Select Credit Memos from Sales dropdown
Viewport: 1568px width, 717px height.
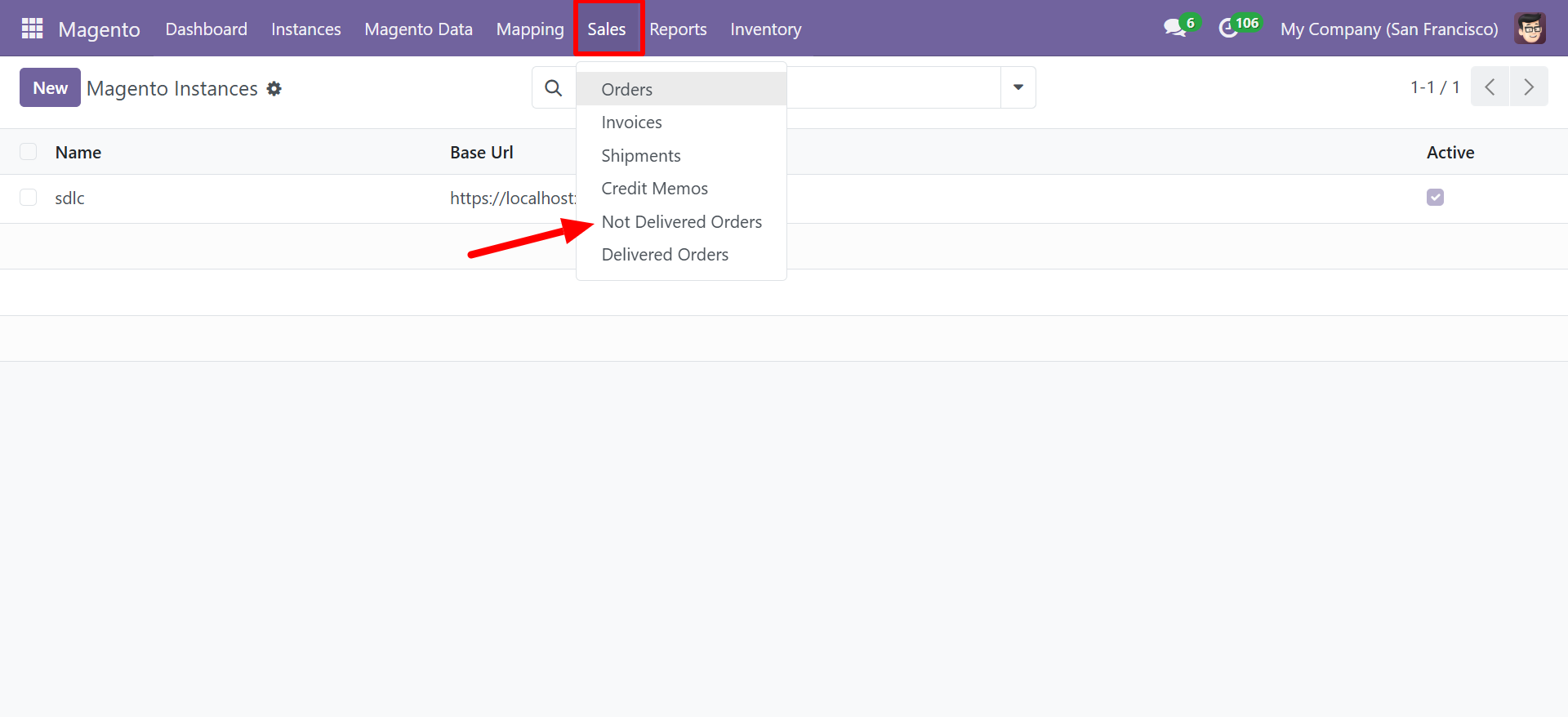click(x=681, y=189)
